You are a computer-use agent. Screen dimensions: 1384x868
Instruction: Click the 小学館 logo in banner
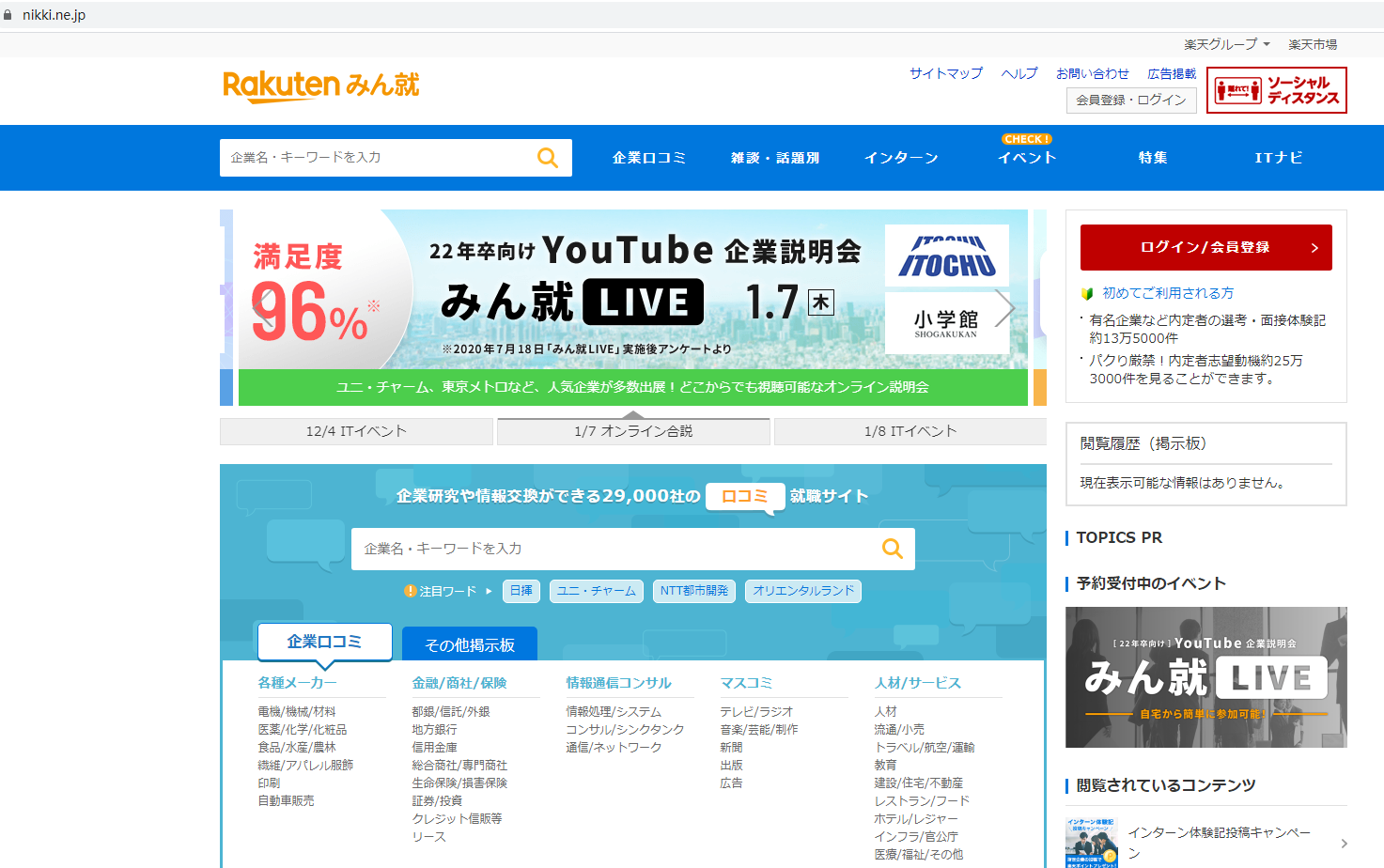pos(947,323)
